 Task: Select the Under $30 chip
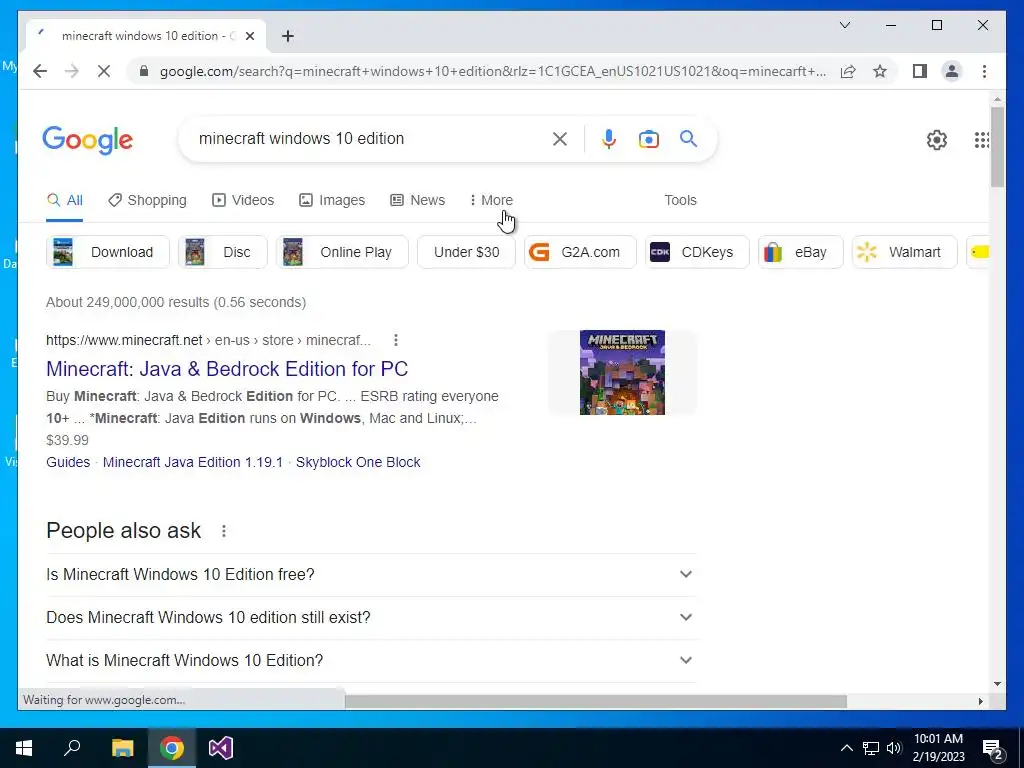466,252
